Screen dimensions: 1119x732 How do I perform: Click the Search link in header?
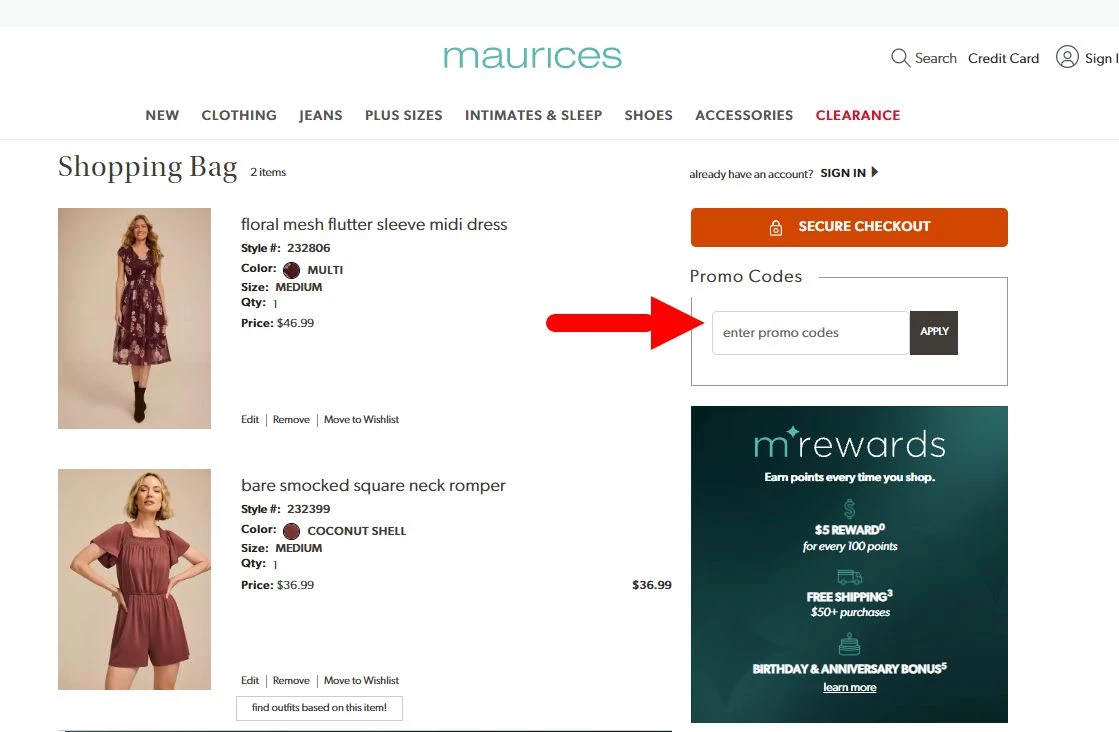936,59
